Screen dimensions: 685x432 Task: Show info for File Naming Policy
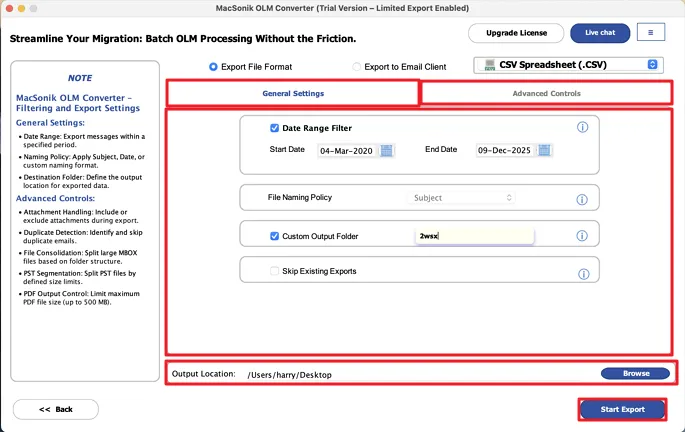[581, 200]
